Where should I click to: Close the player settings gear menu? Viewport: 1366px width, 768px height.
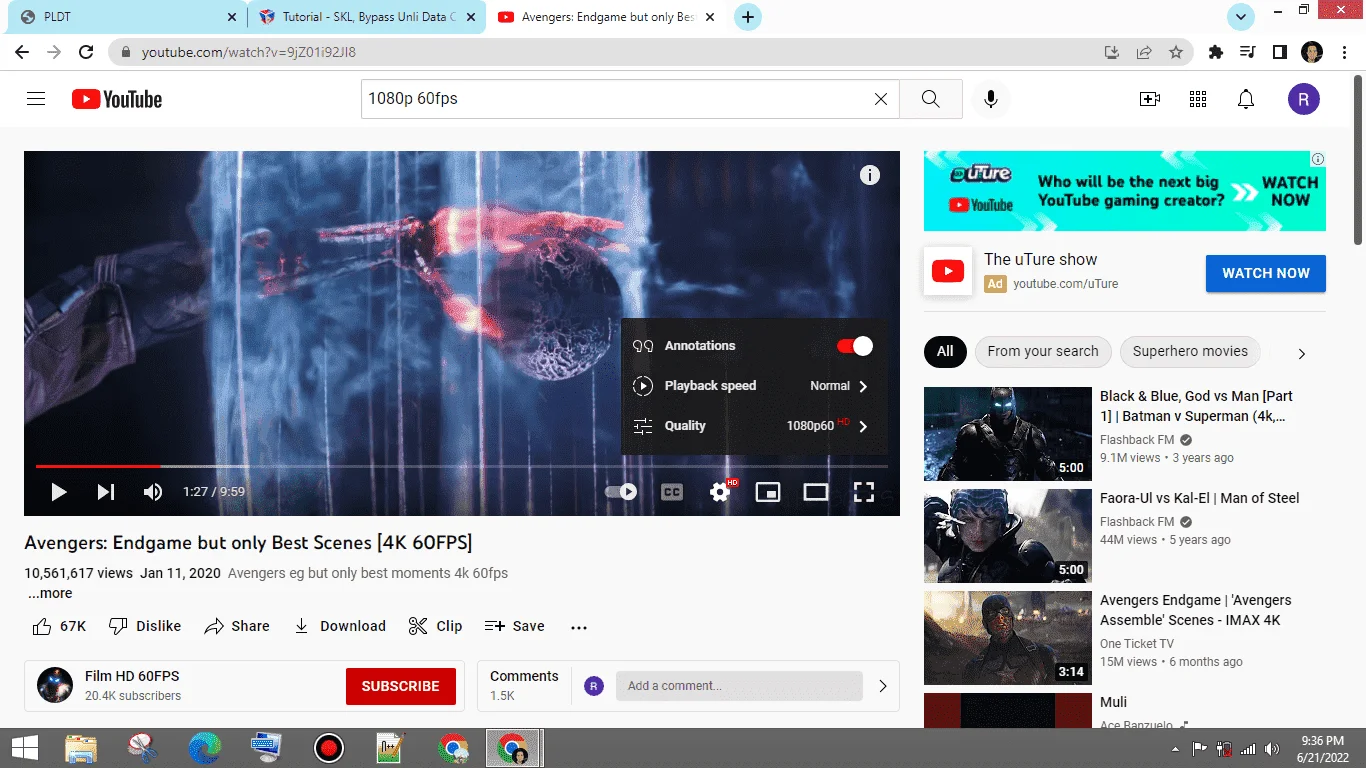click(721, 492)
